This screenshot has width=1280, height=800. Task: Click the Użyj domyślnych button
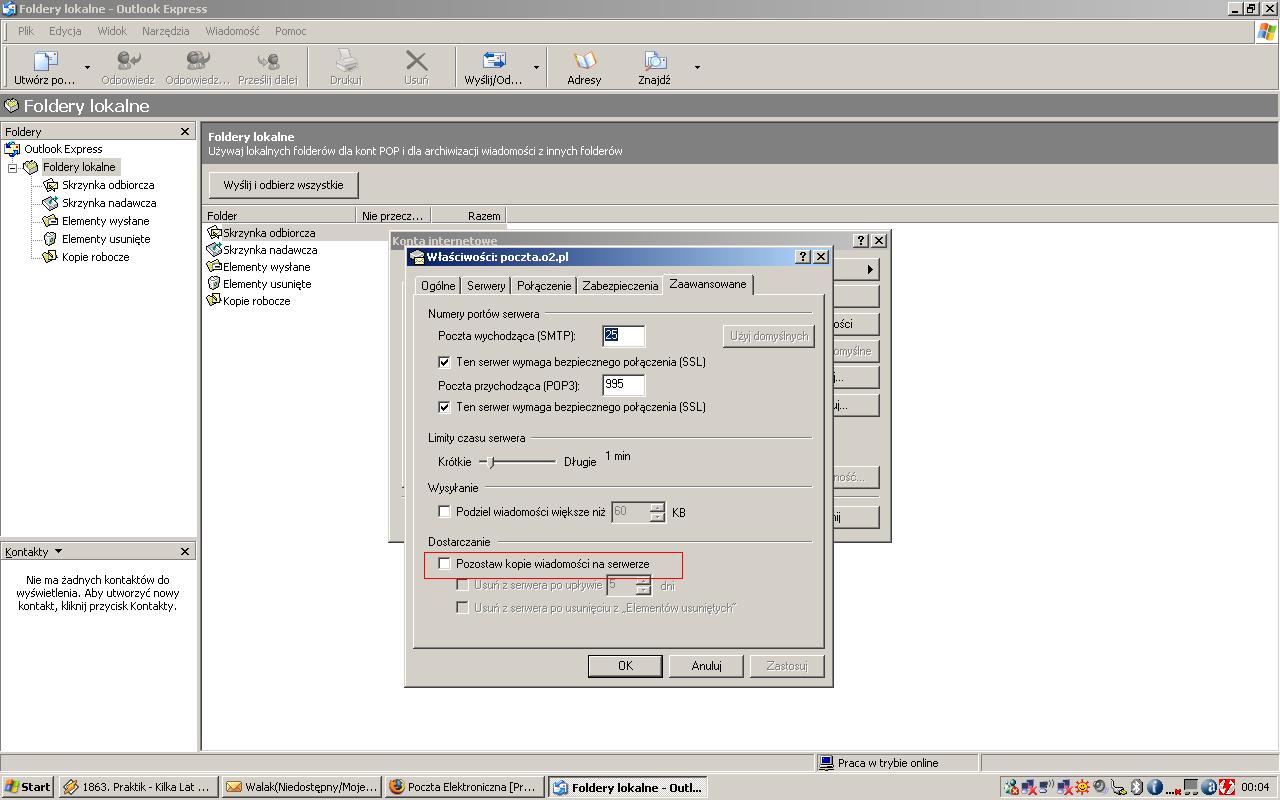coord(768,336)
